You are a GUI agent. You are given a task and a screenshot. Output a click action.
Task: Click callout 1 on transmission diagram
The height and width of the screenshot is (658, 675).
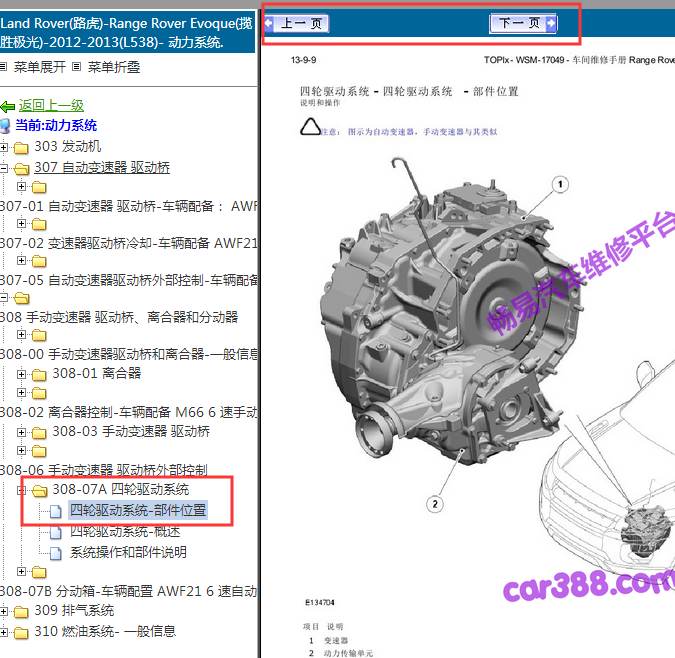560,185
